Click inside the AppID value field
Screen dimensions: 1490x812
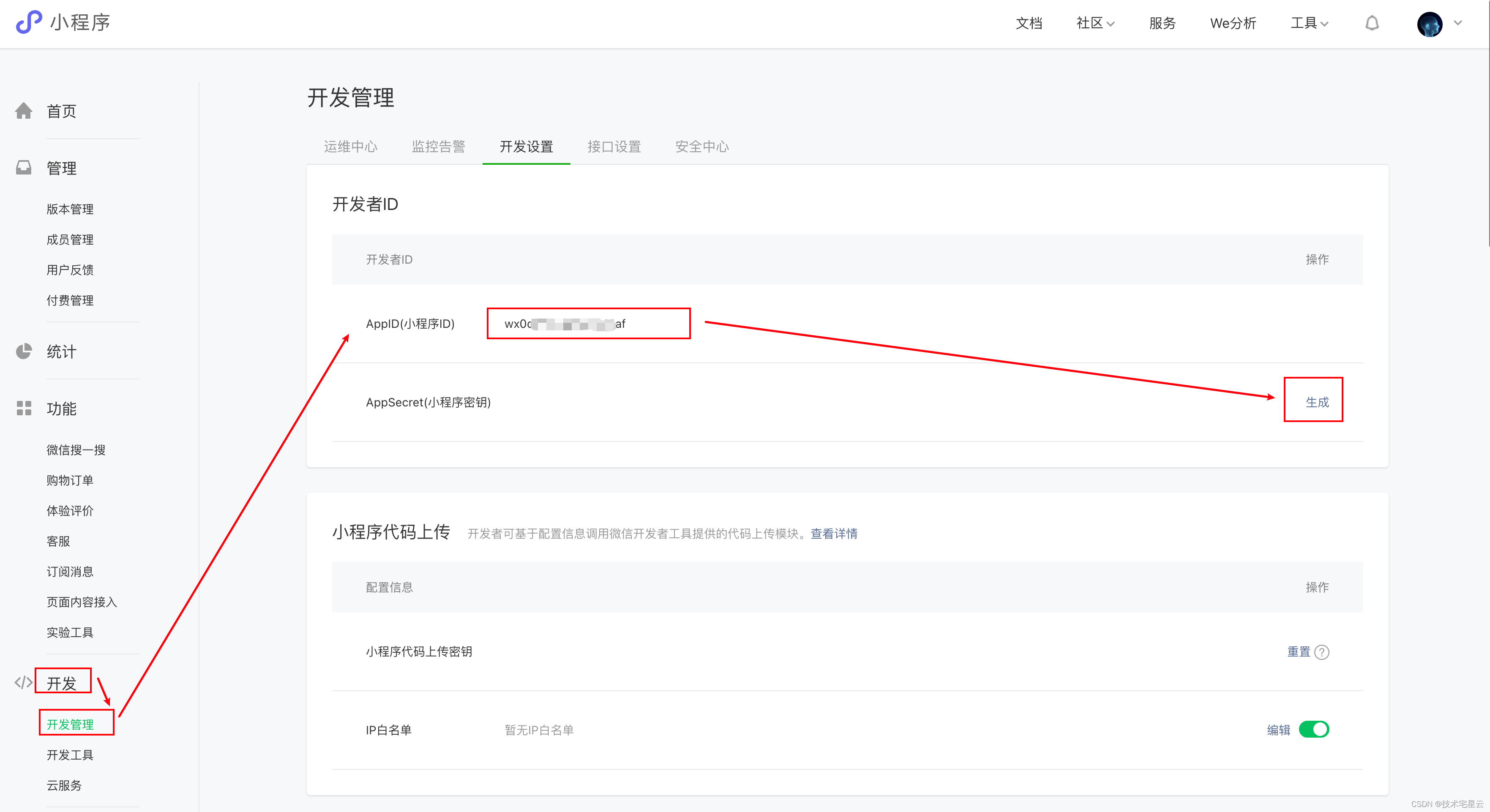coord(588,323)
